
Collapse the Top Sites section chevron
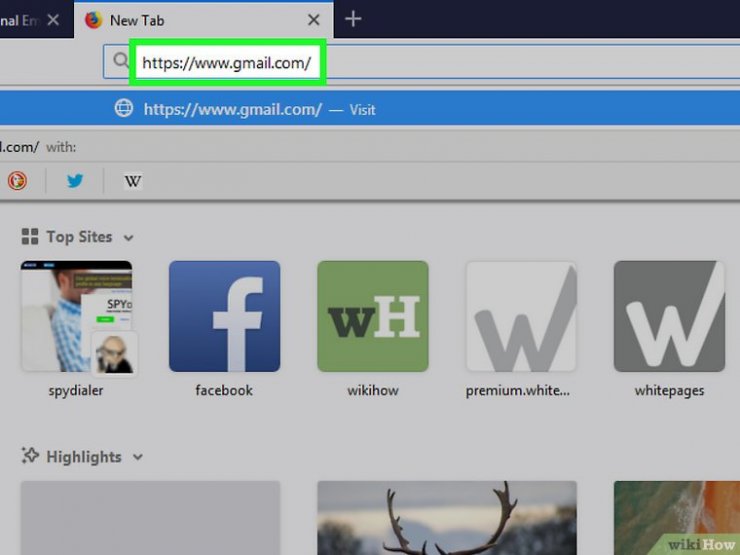click(128, 237)
